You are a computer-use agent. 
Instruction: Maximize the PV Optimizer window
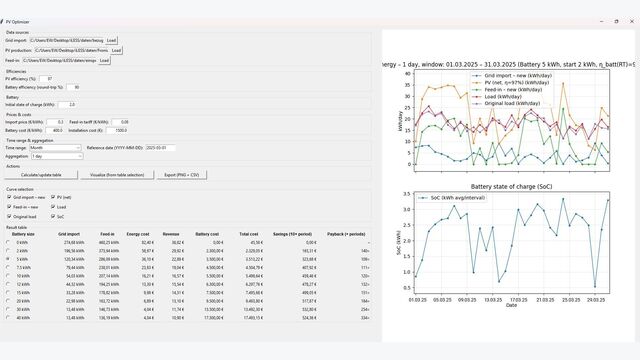coord(616,22)
